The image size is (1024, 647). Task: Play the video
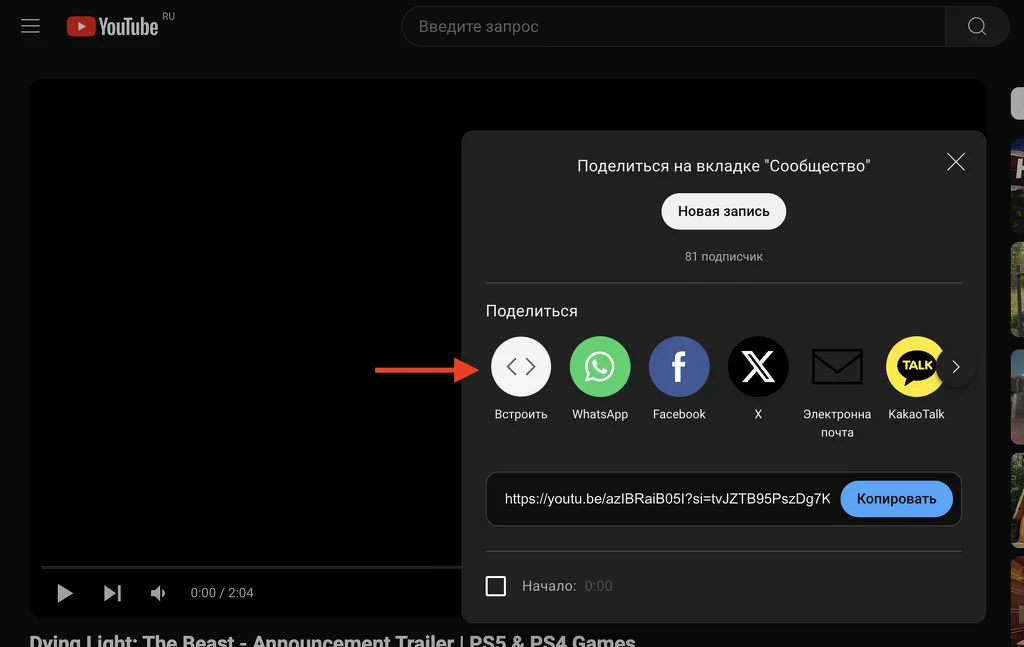tap(65, 593)
